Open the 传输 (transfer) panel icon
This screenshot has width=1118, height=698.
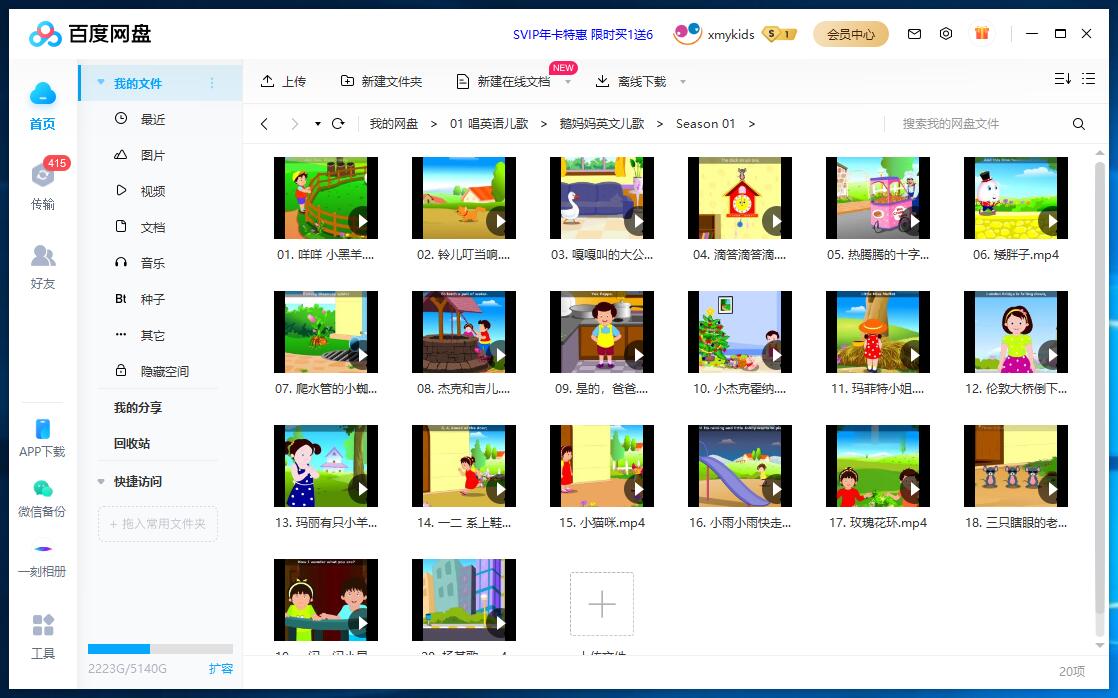click(x=42, y=175)
